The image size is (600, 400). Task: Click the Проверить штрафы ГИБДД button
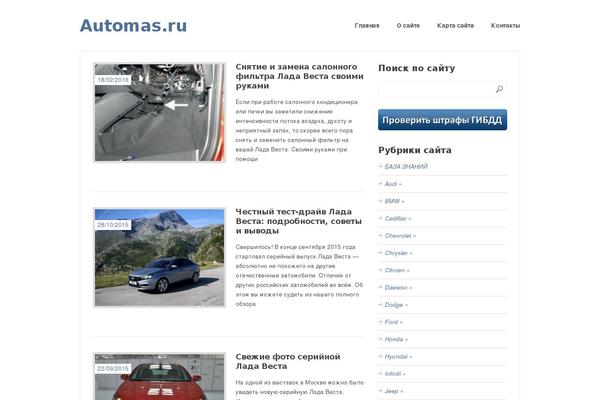tap(442, 120)
